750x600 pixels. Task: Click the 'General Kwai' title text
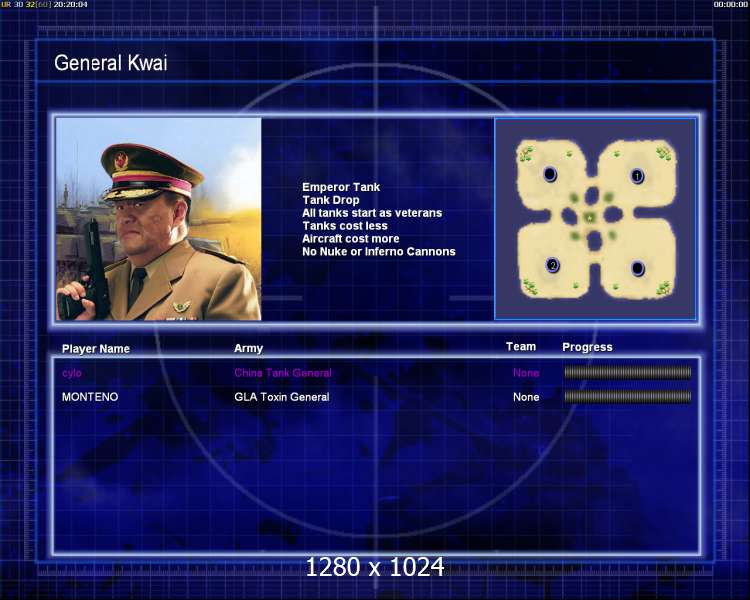coord(110,63)
